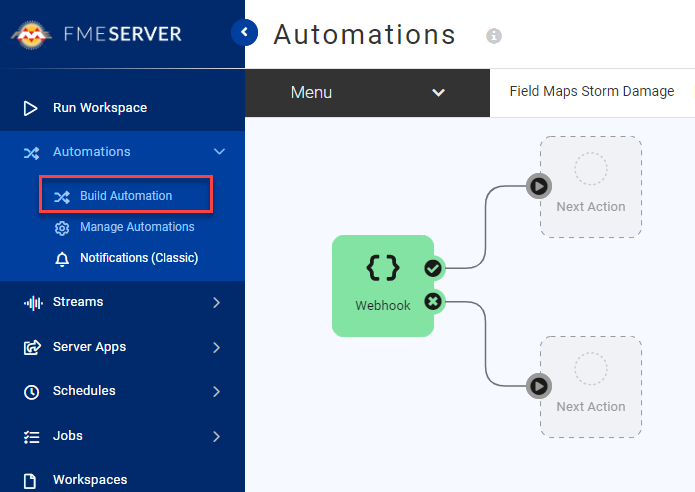695x492 pixels.
Task: Click the info icon beside Automations title
Action: tap(493, 36)
